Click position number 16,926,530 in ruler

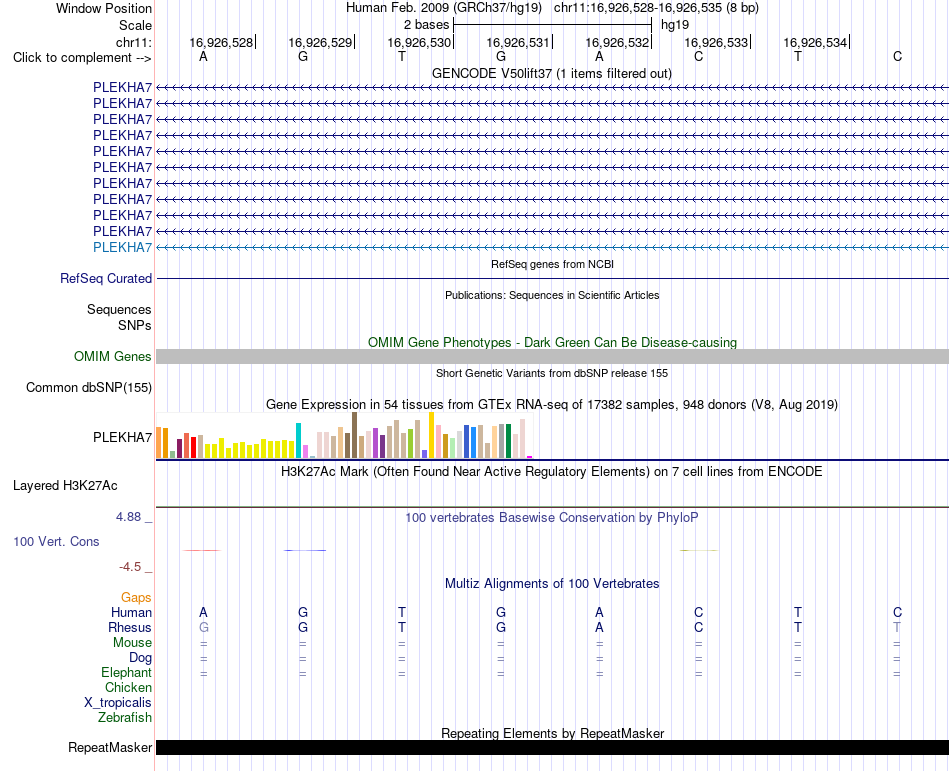click(x=419, y=42)
